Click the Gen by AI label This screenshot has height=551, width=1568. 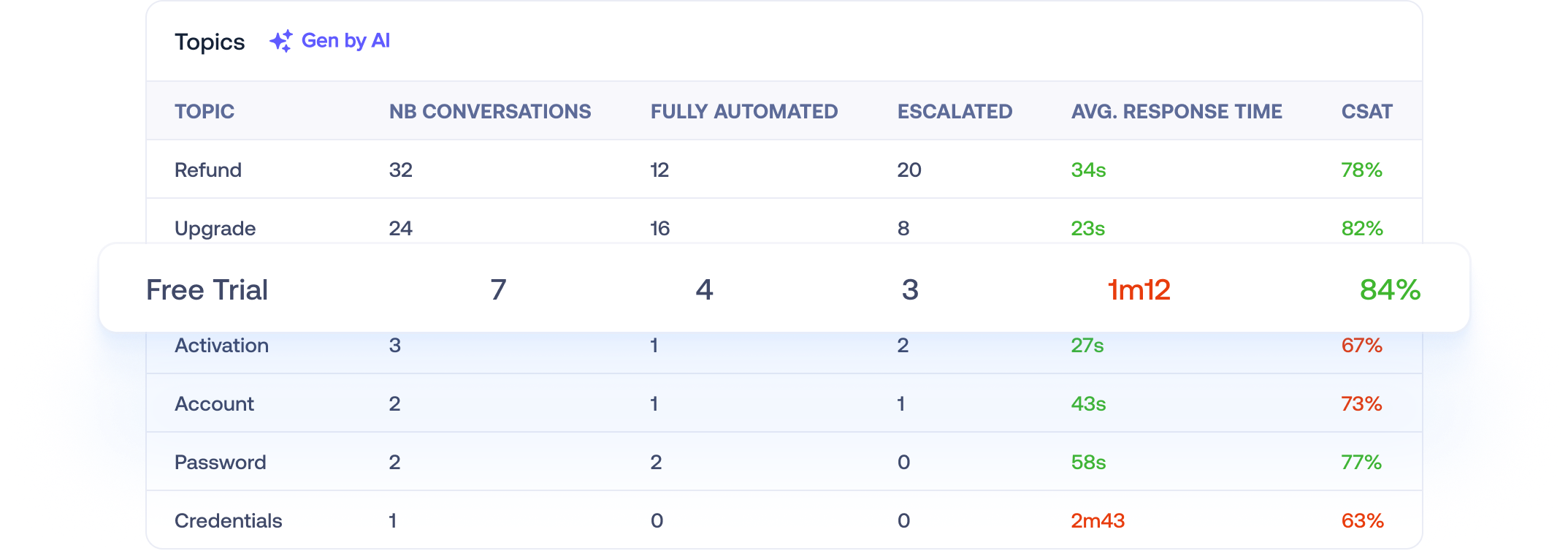tap(345, 41)
